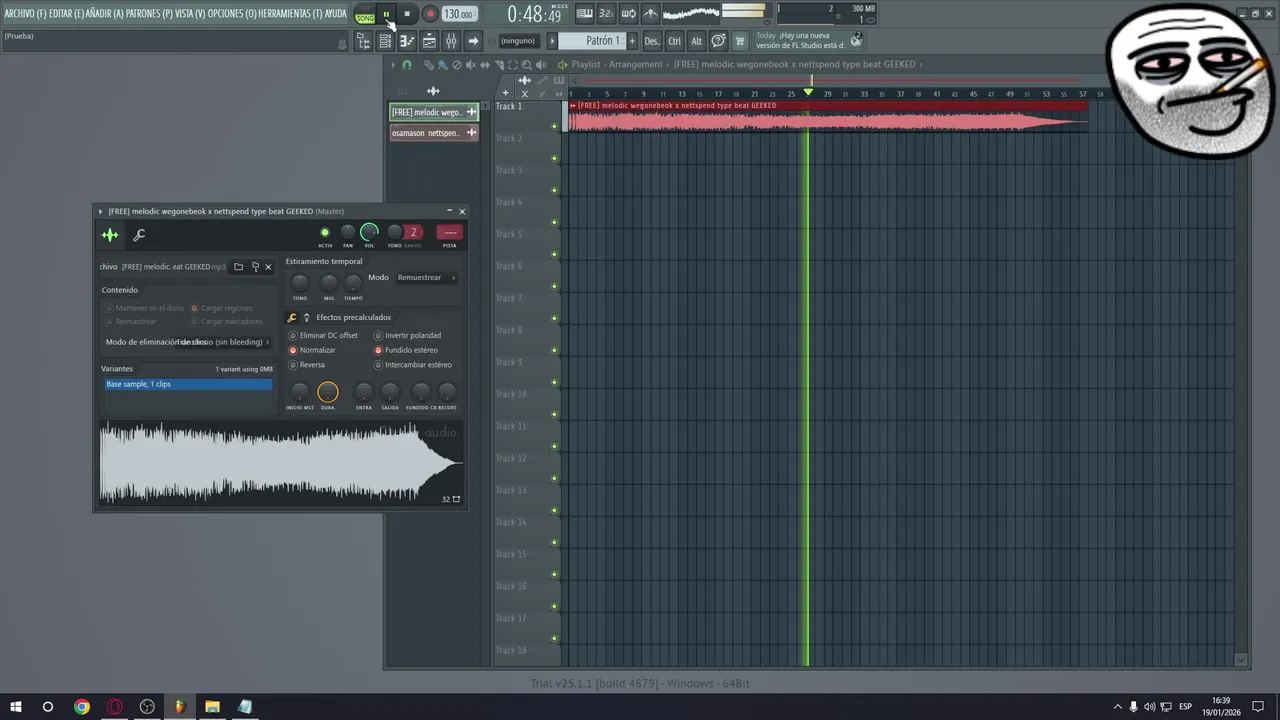Viewport: 1280px width, 720px height.
Task: Open the (ninguno) snap selector
Action: [x=519, y=41]
